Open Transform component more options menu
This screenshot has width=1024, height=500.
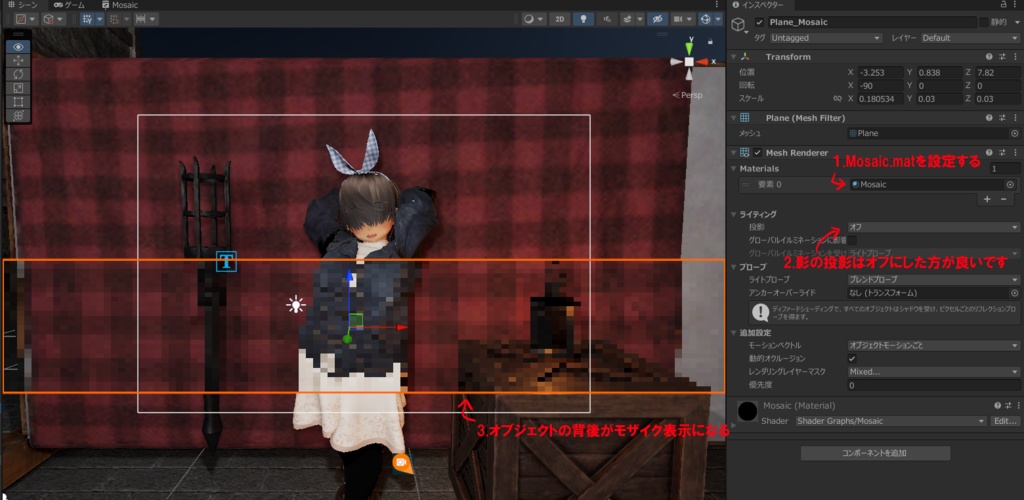[1014, 57]
